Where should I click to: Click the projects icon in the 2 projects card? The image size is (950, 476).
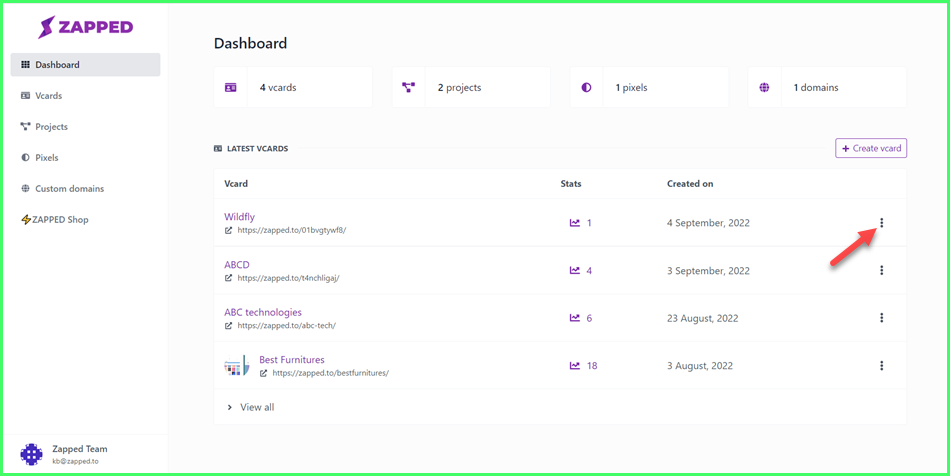tap(408, 88)
